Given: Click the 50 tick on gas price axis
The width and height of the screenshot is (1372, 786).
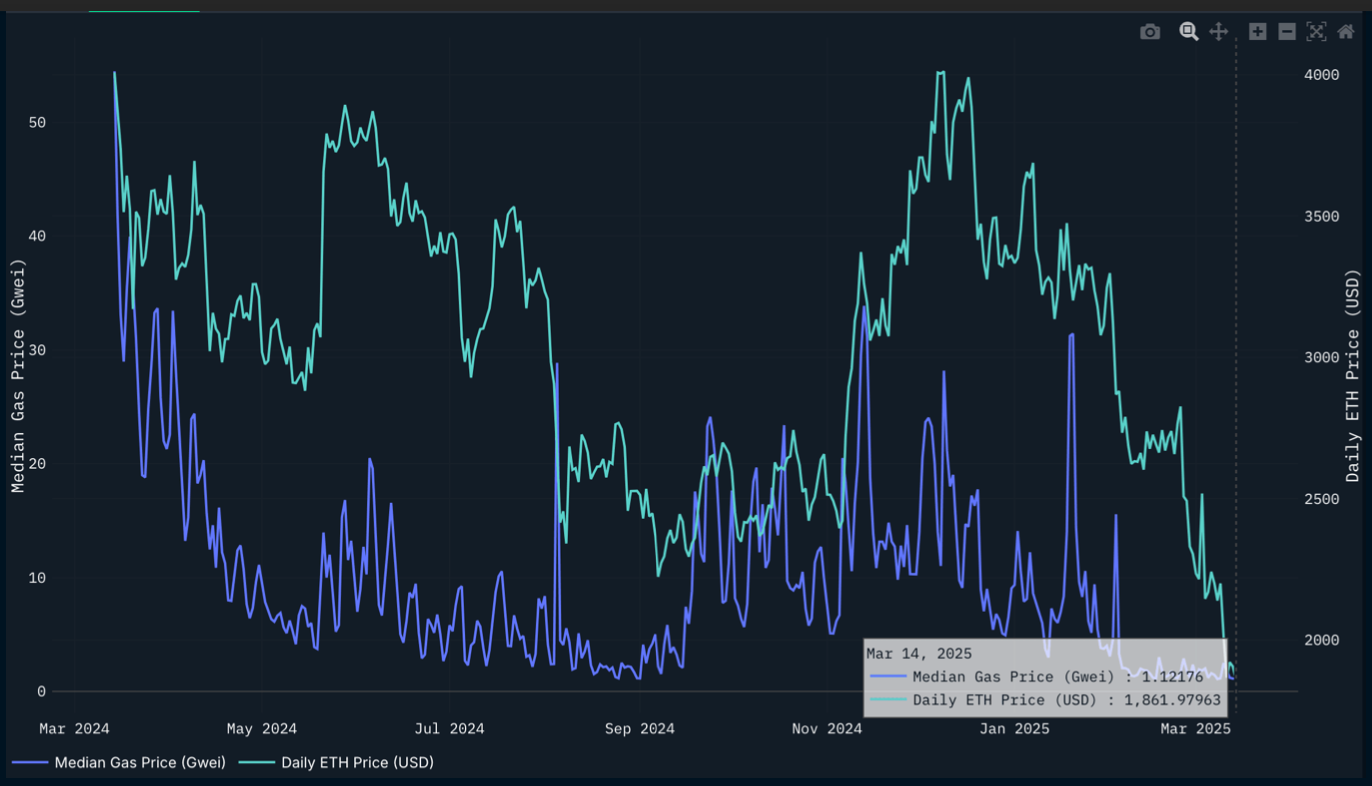Looking at the screenshot, I should pos(37,123).
